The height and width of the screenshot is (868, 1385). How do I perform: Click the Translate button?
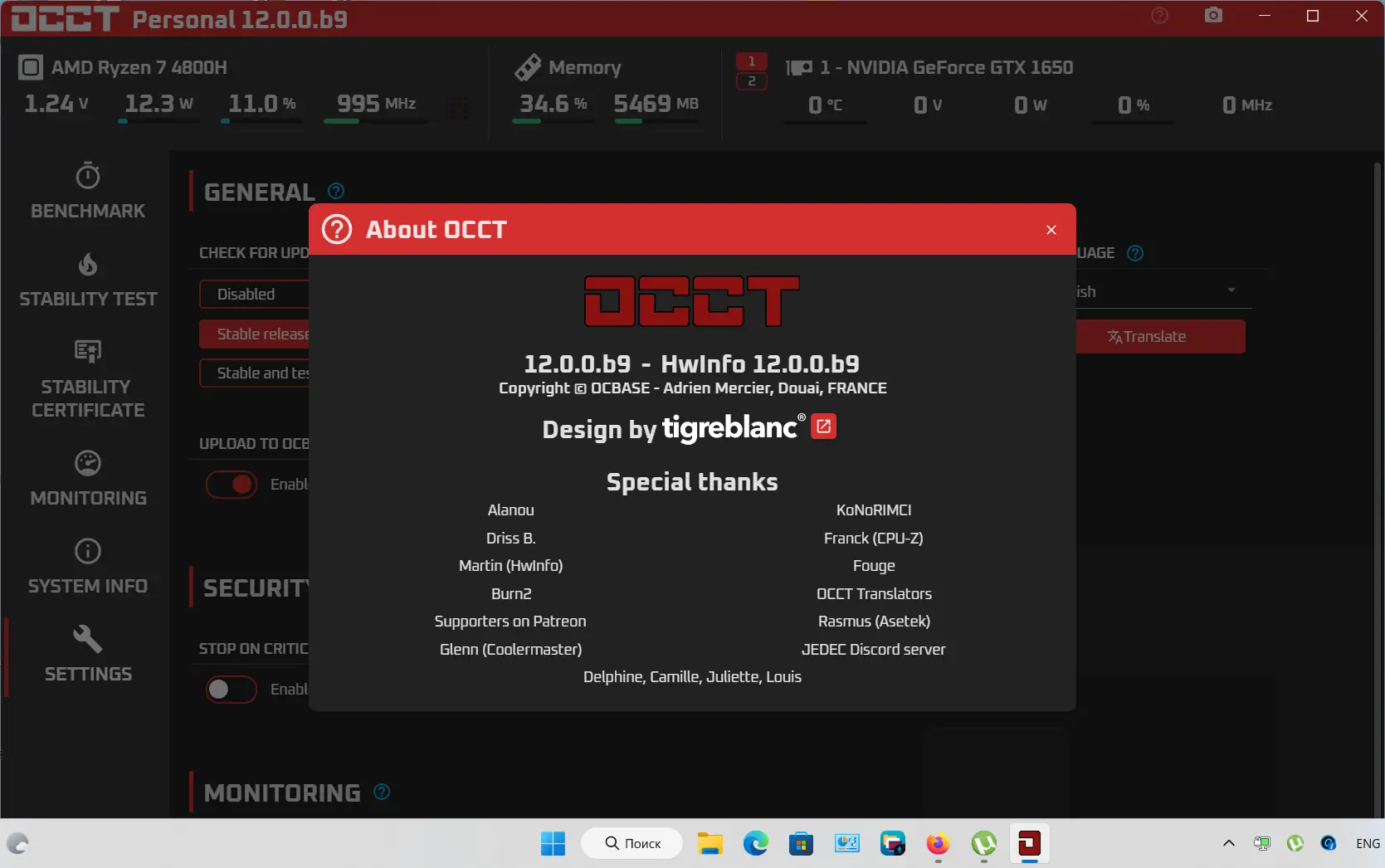pos(1160,337)
